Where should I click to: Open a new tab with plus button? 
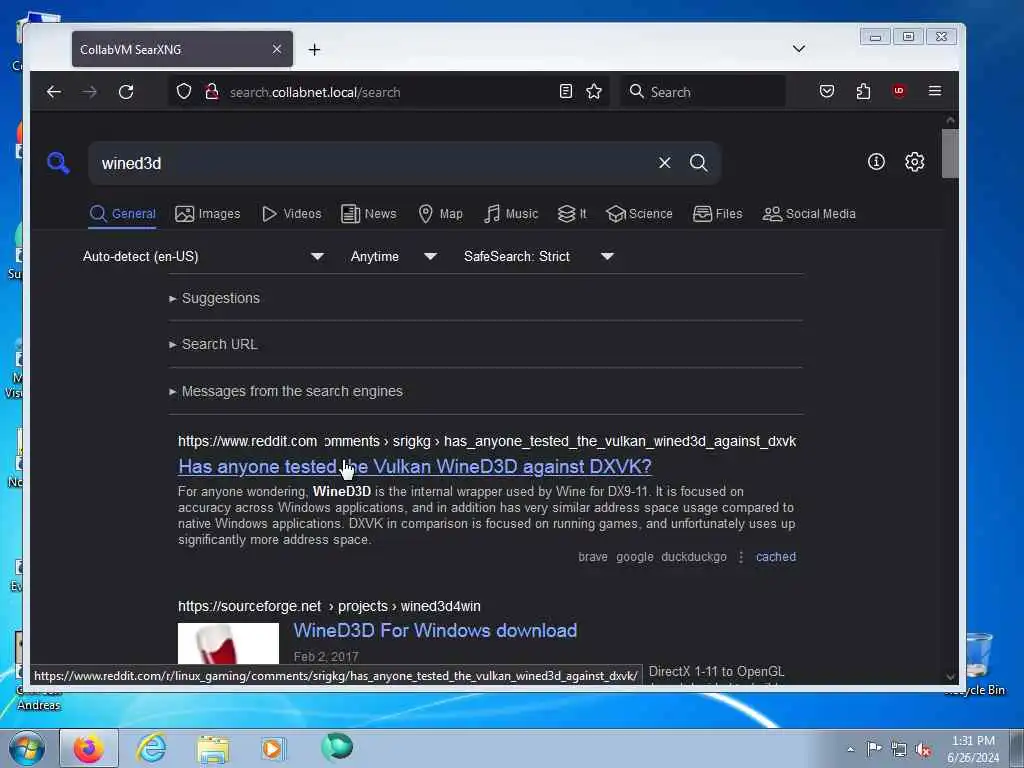pyautogui.click(x=314, y=50)
